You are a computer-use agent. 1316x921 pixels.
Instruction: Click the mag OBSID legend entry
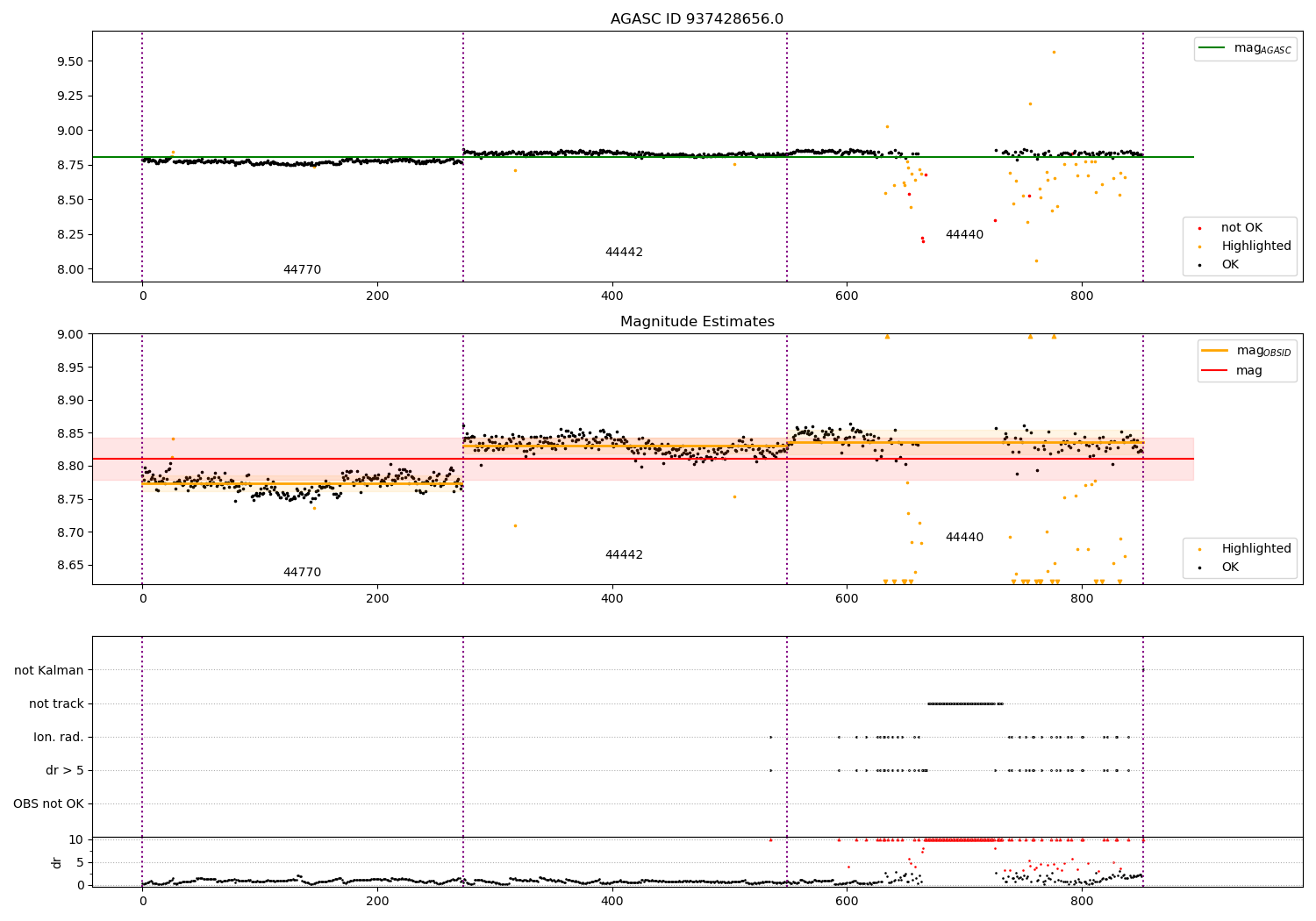point(1247,351)
